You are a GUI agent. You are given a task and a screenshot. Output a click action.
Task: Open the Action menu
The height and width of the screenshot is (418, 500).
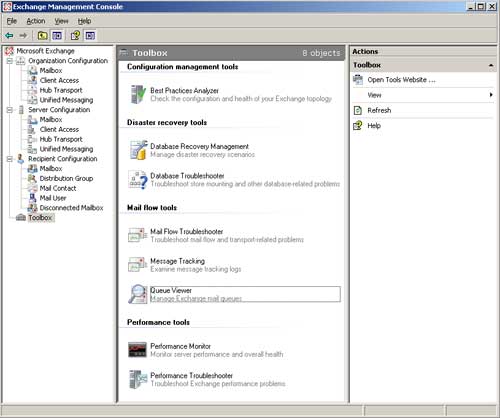coord(36,21)
